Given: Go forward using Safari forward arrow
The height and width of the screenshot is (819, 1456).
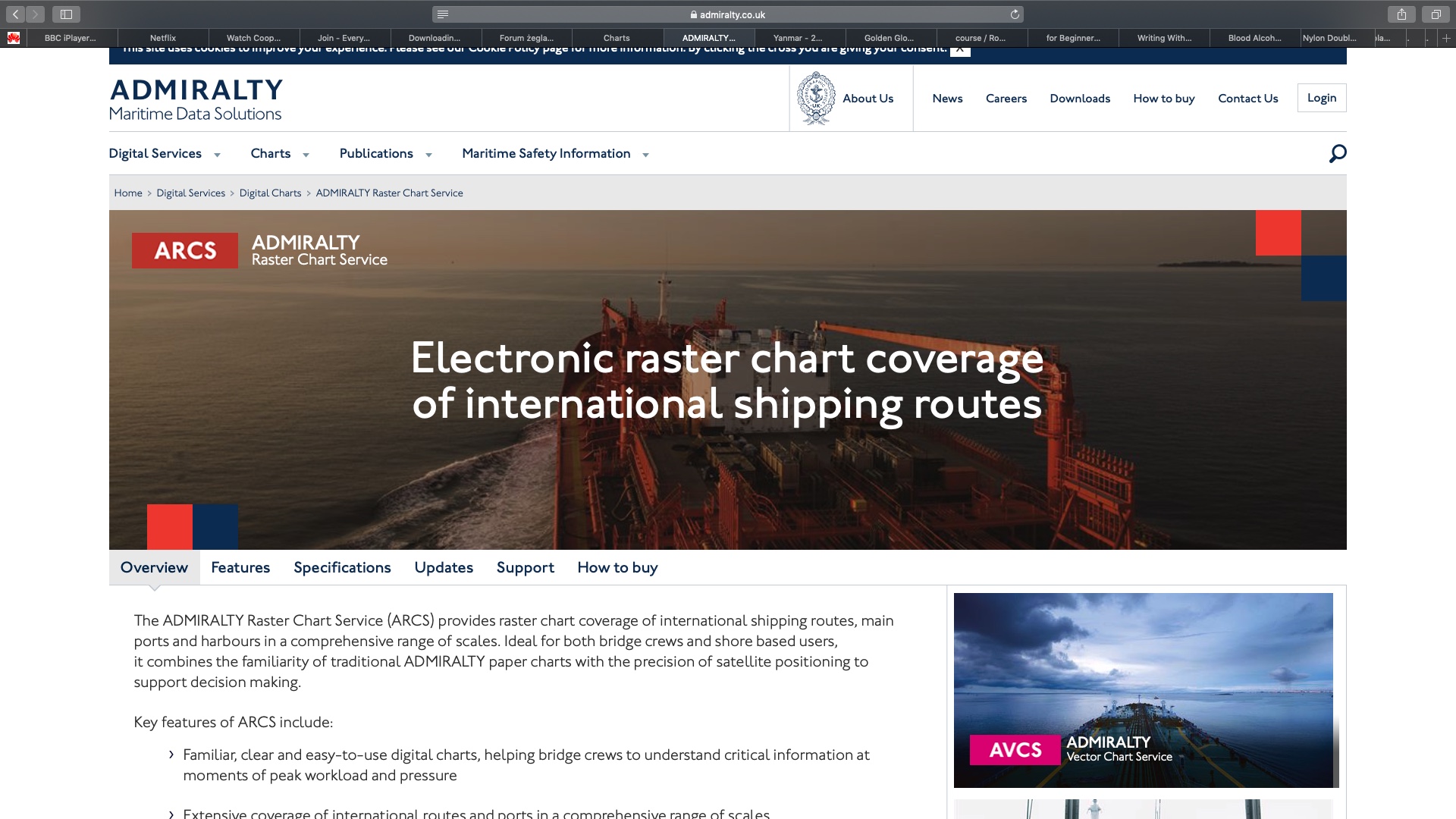Looking at the screenshot, I should [35, 14].
